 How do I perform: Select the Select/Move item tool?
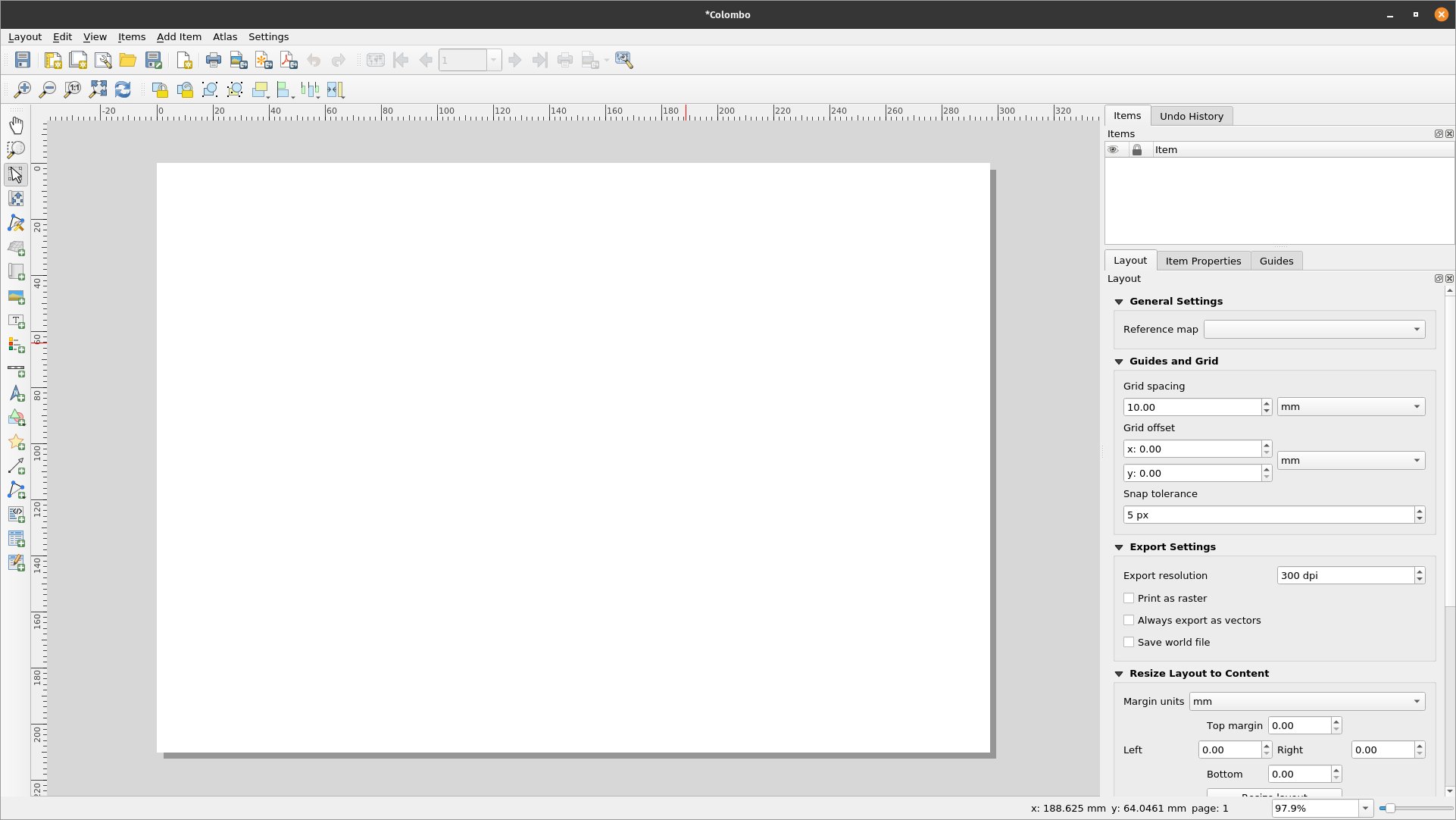(x=17, y=173)
